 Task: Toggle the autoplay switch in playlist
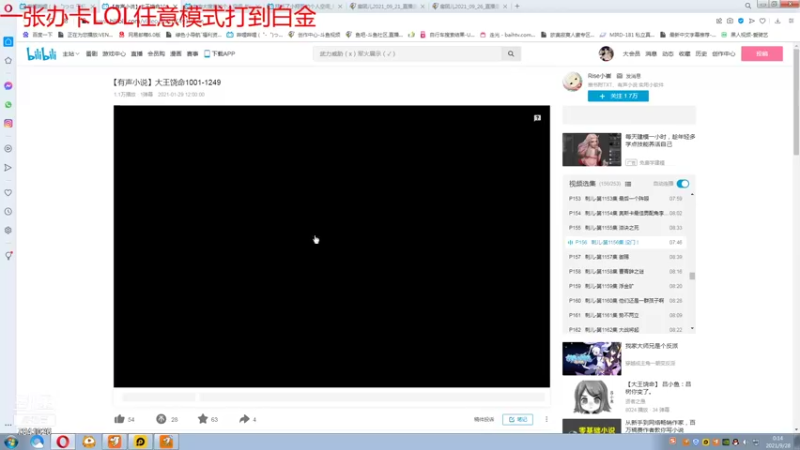[x=683, y=184]
